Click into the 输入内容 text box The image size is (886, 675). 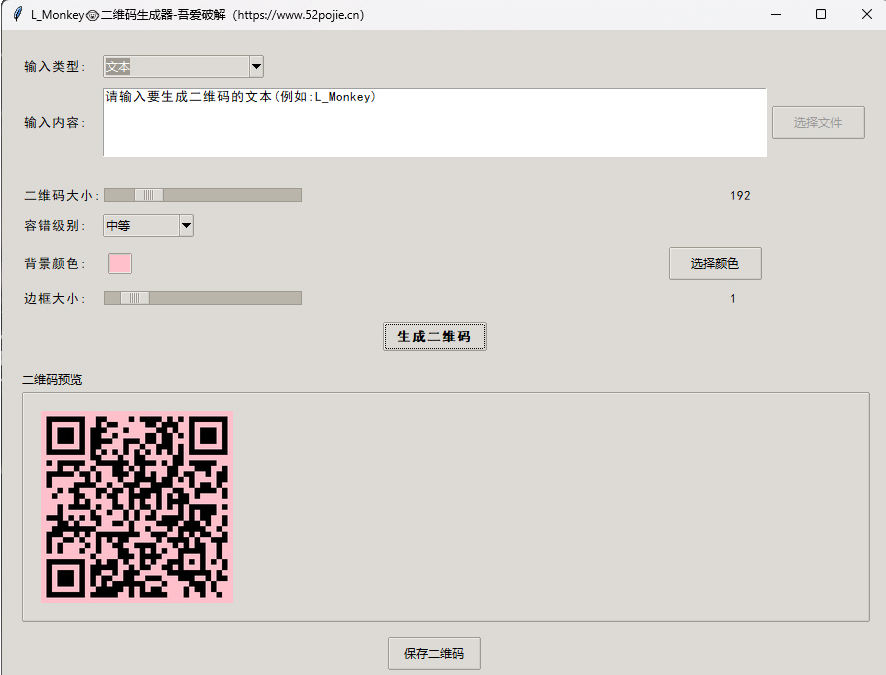point(435,122)
